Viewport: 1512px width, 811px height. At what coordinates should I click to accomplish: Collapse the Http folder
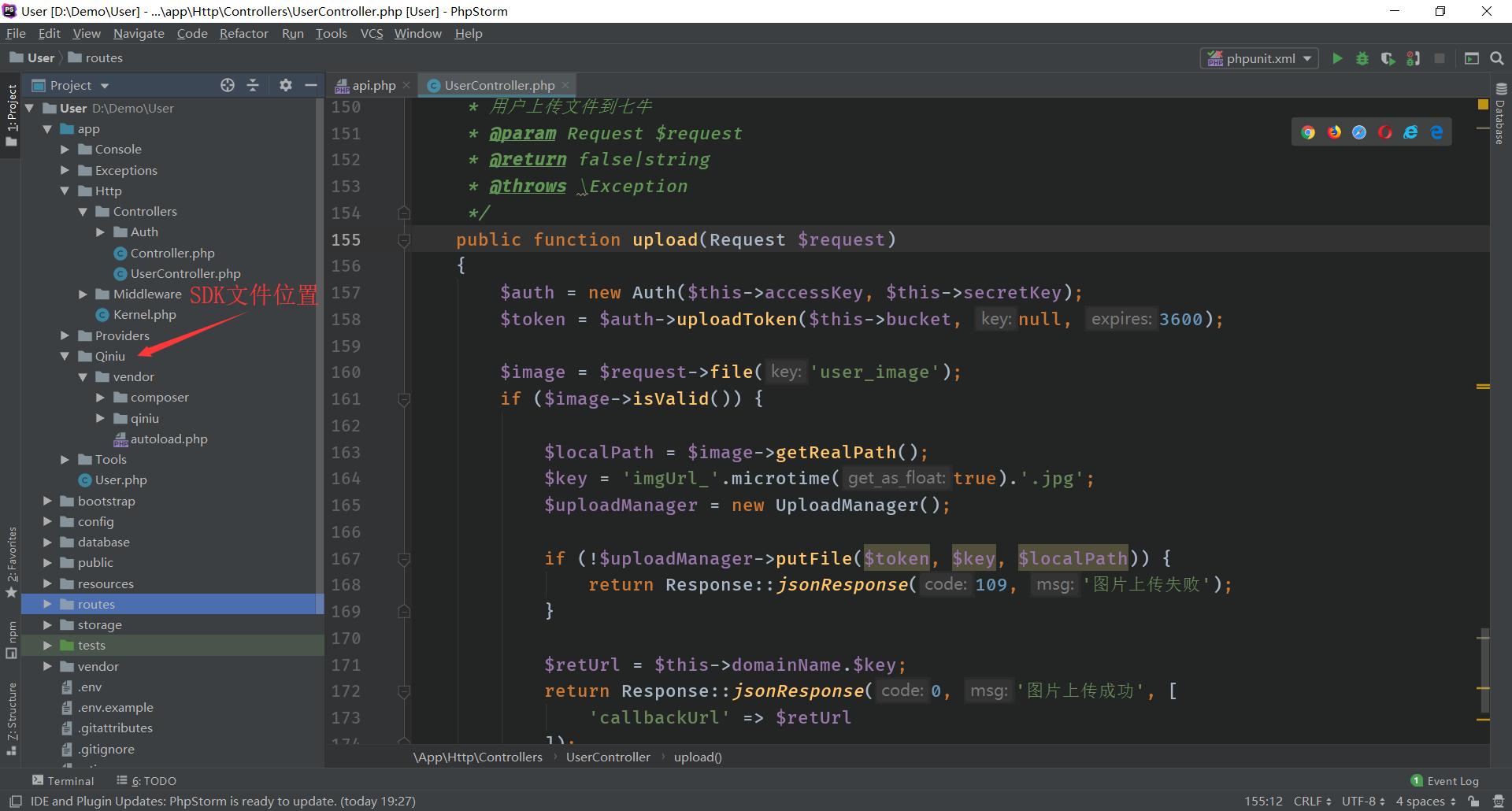[x=65, y=191]
